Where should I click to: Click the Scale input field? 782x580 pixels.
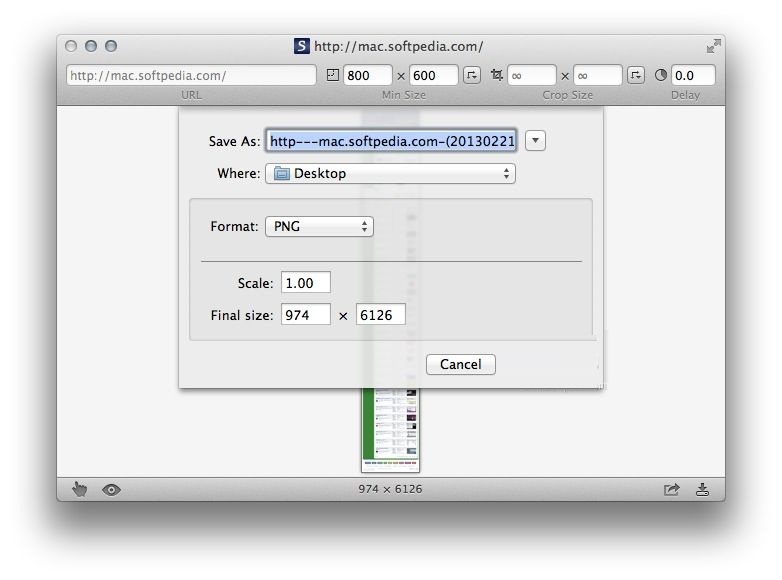305,283
